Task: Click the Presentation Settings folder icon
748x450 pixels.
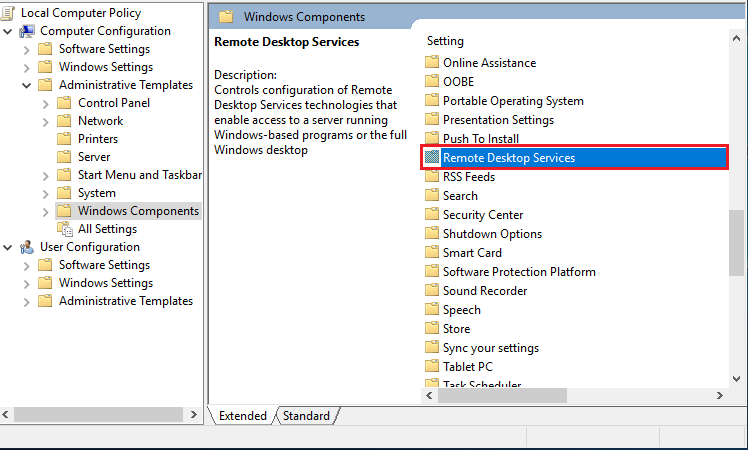Action: tap(432, 119)
